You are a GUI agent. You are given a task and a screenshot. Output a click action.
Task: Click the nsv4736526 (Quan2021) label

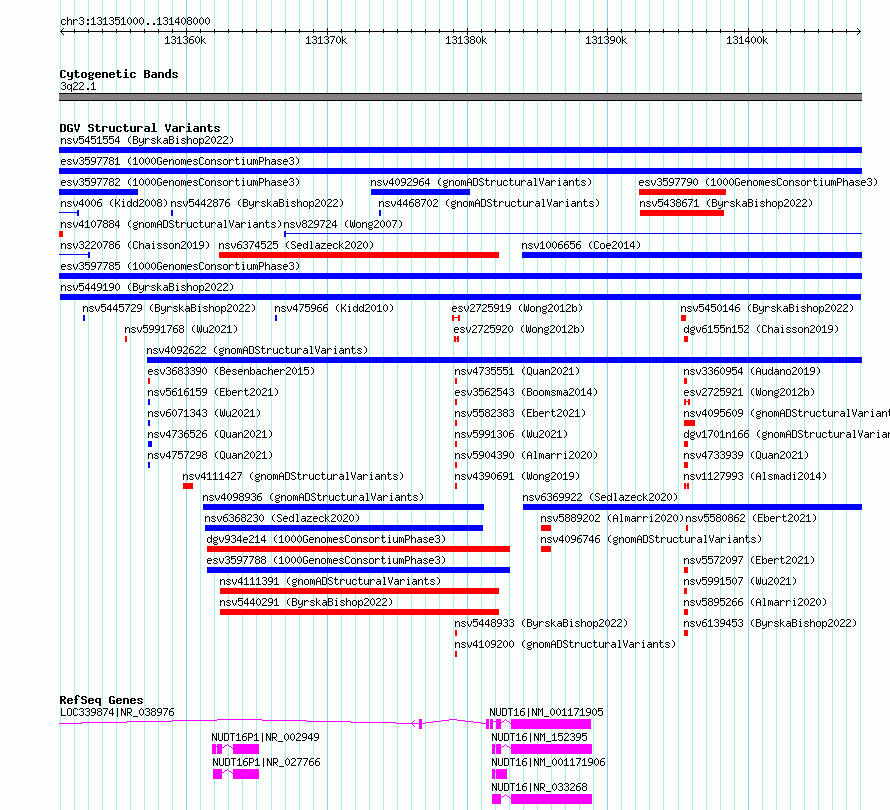point(210,434)
